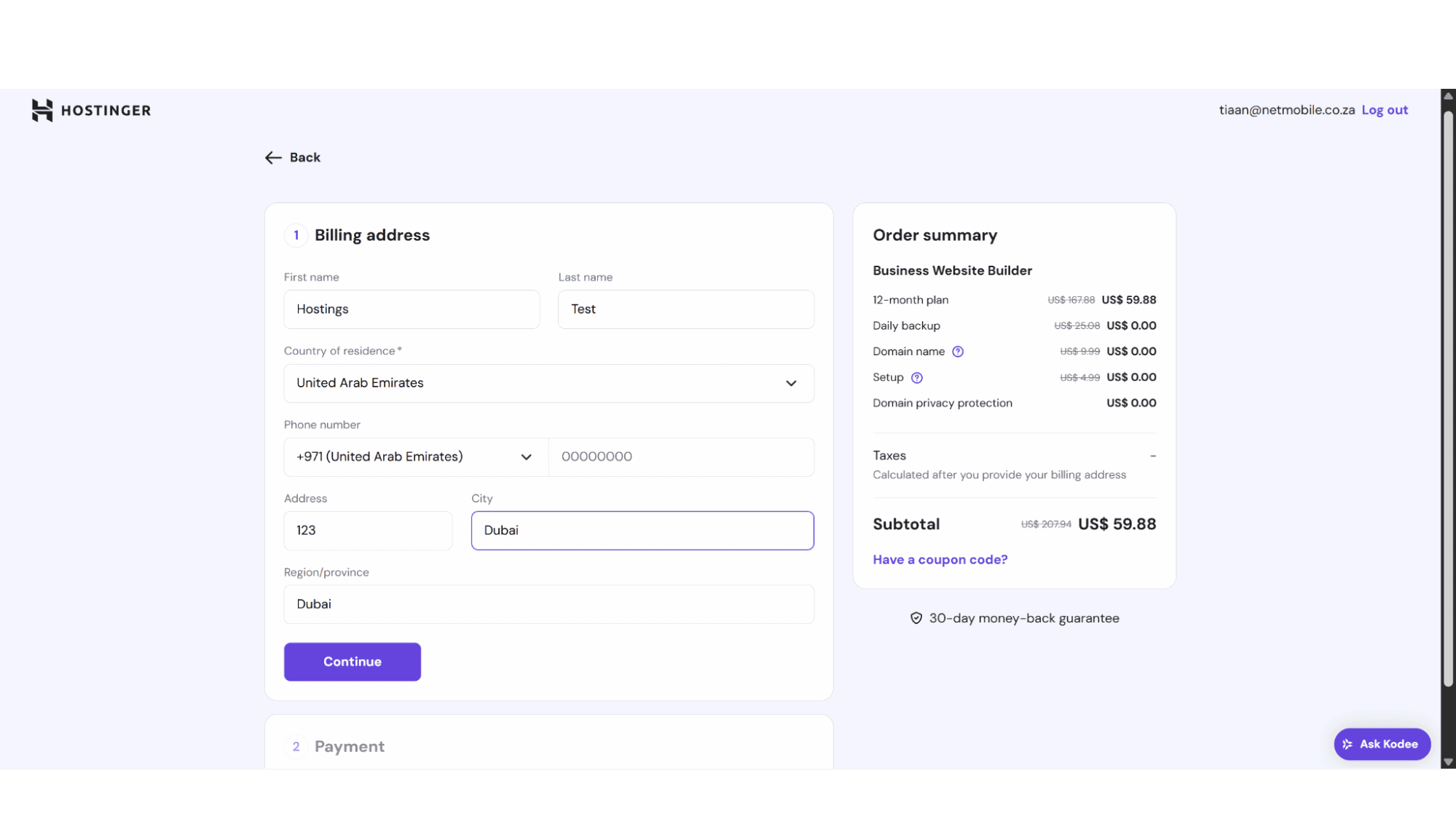This screenshot has height=819, width=1456.
Task: Click the page scrollbar down arrow
Action: [1448, 762]
